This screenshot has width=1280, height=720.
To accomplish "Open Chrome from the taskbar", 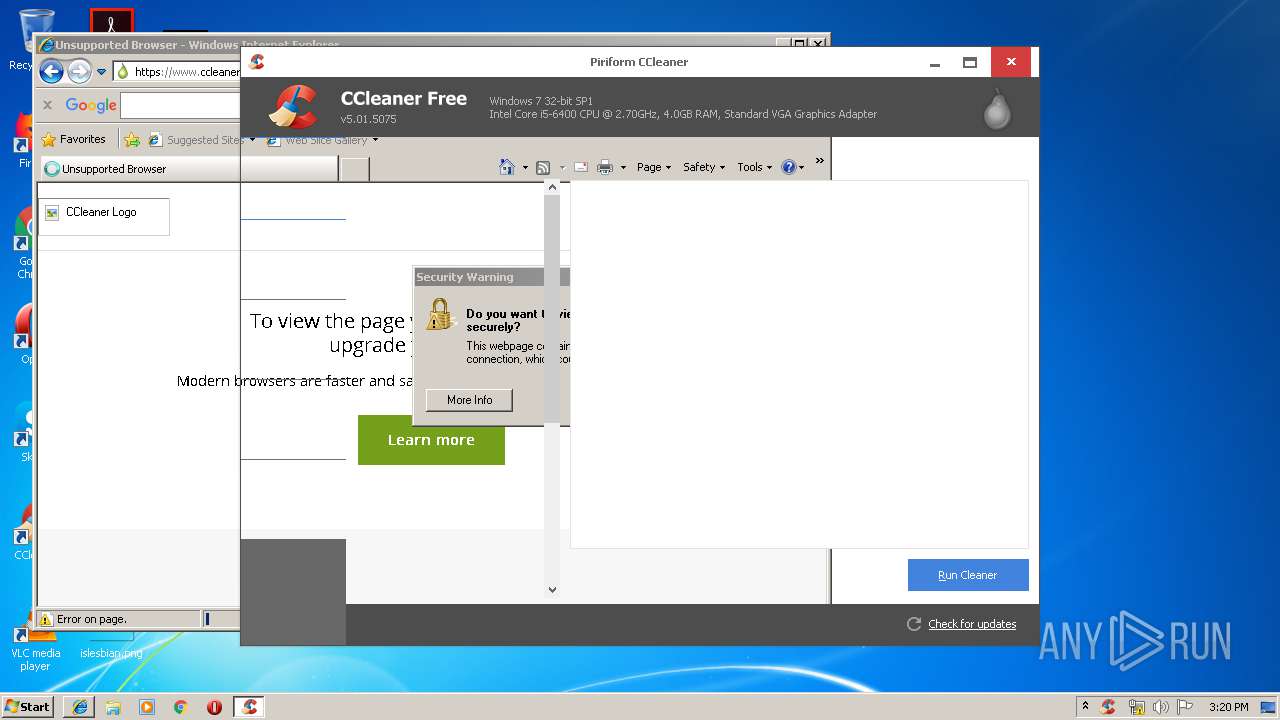I will click(x=180, y=707).
